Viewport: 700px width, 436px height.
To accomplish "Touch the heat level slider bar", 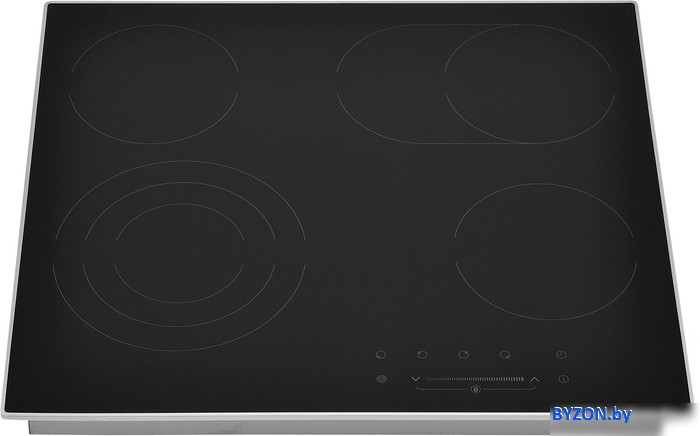I will 475,379.
